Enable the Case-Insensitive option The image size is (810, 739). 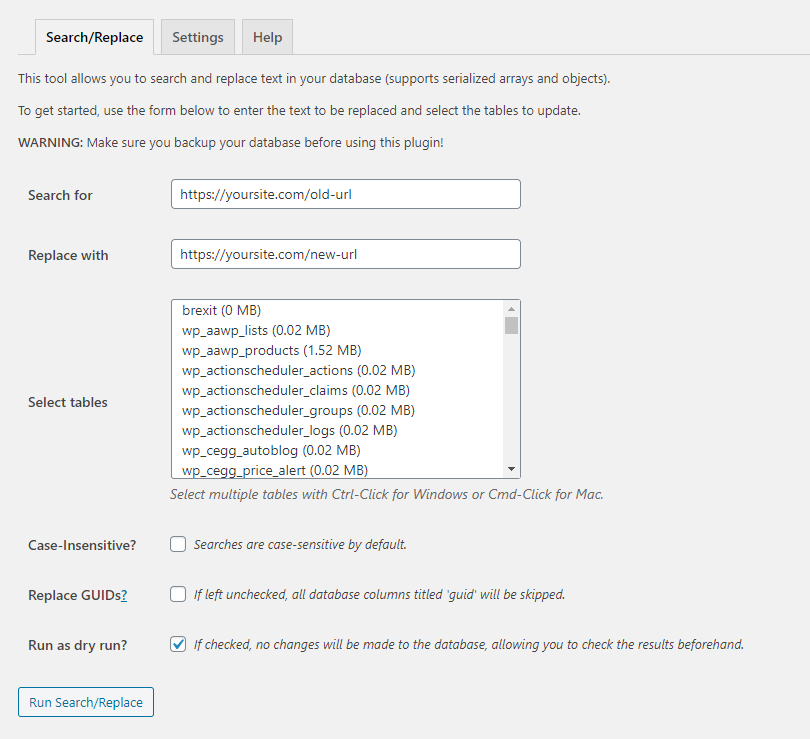(177, 544)
